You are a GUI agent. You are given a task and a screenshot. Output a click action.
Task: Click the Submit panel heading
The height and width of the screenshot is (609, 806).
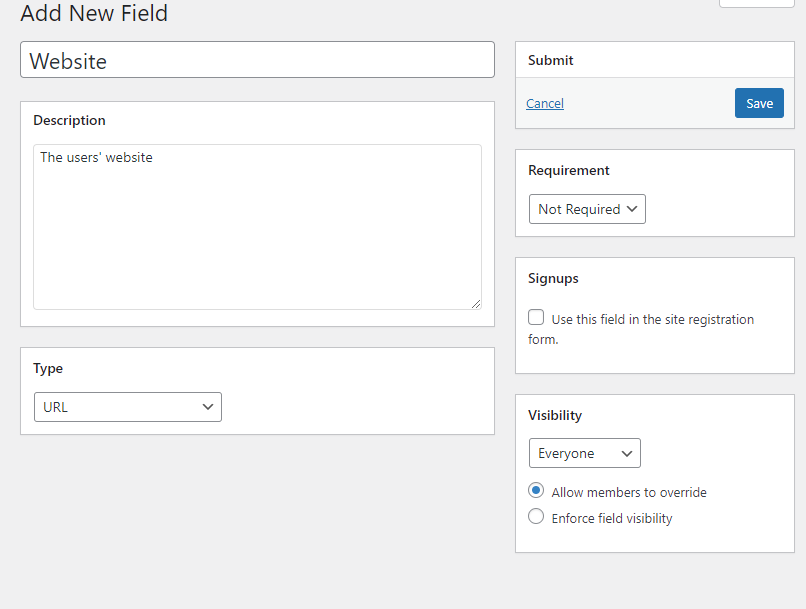551,60
